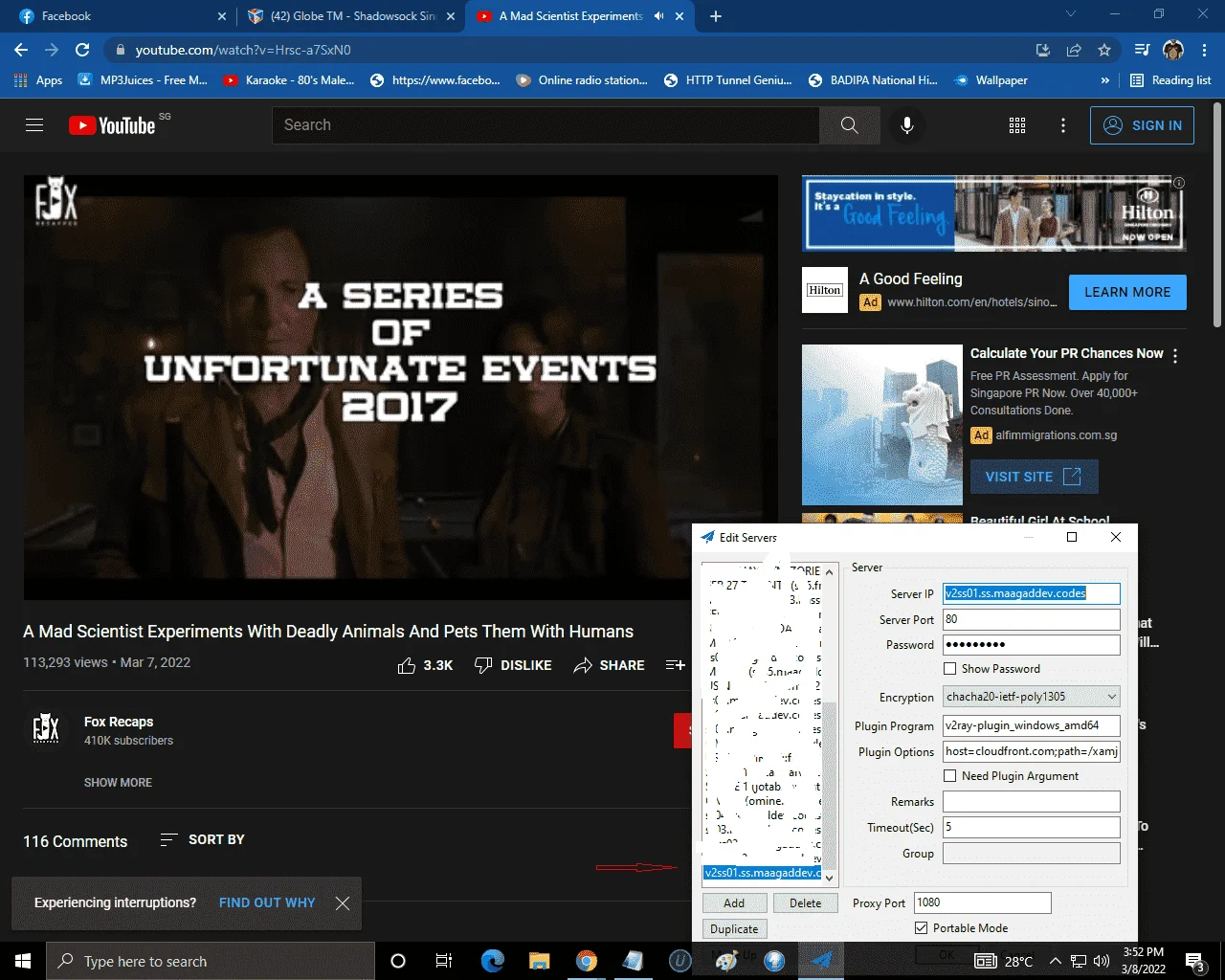
Task: Like the video showing 3.3K
Action: point(425,665)
